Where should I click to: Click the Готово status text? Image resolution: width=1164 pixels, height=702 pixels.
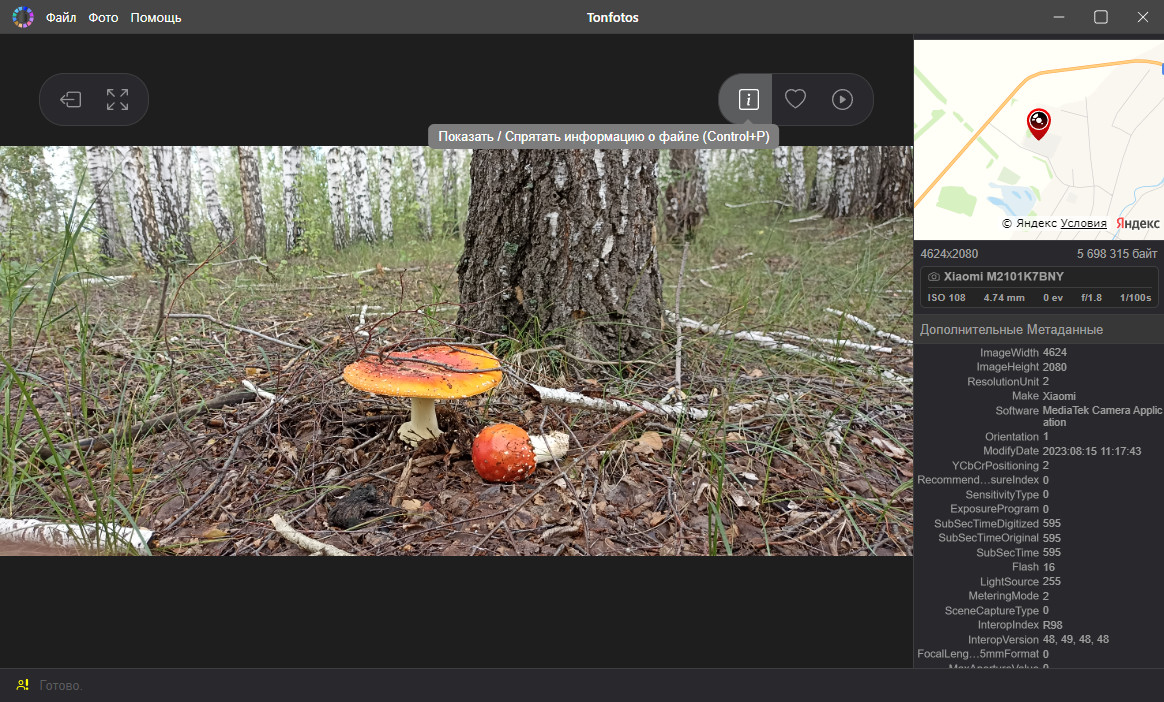[61, 686]
